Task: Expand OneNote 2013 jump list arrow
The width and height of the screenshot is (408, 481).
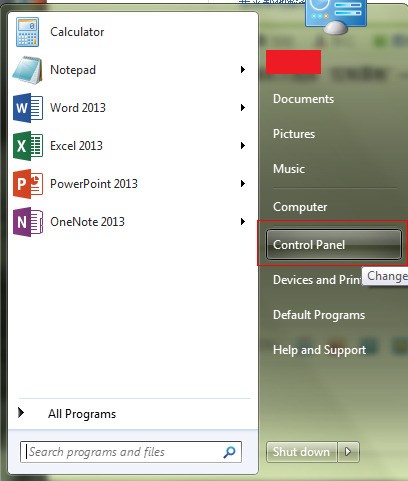Action: click(x=243, y=222)
